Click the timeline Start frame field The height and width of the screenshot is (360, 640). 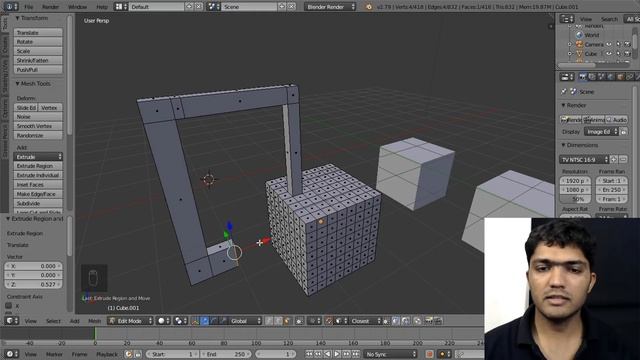point(172,354)
